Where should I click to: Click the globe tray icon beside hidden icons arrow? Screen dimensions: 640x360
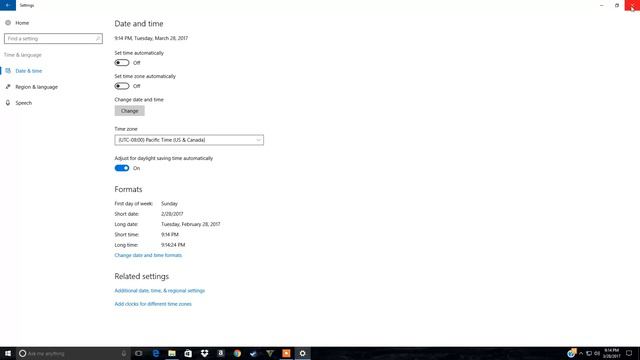(x=571, y=353)
